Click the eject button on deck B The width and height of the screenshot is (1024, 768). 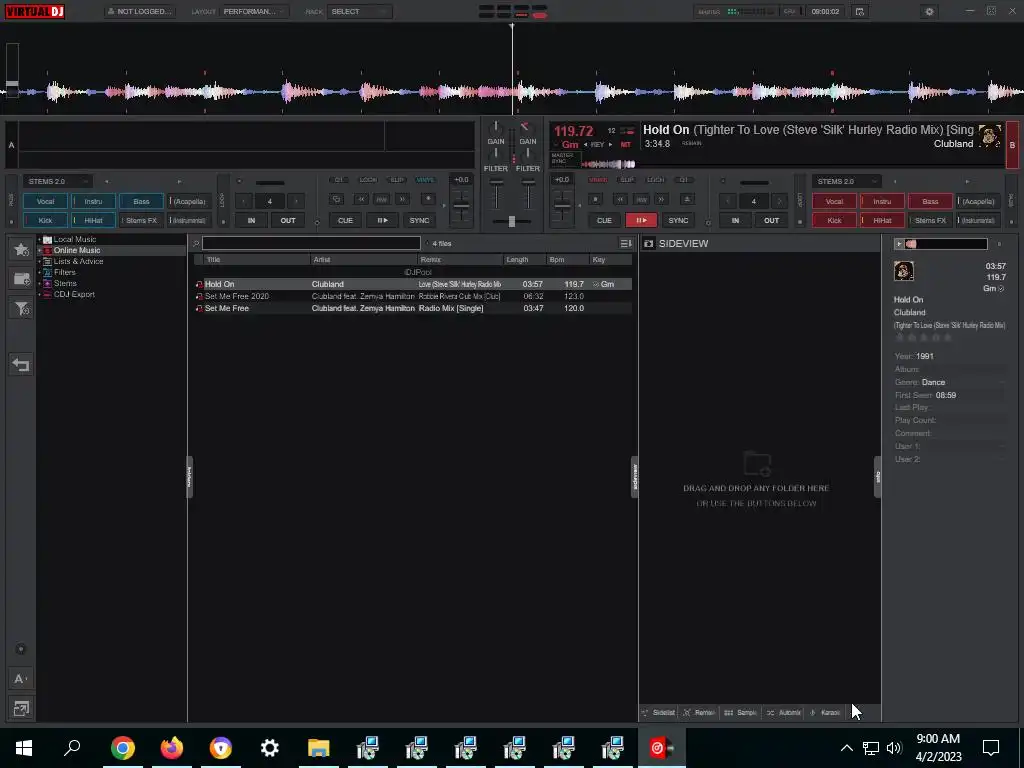click(686, 199)
